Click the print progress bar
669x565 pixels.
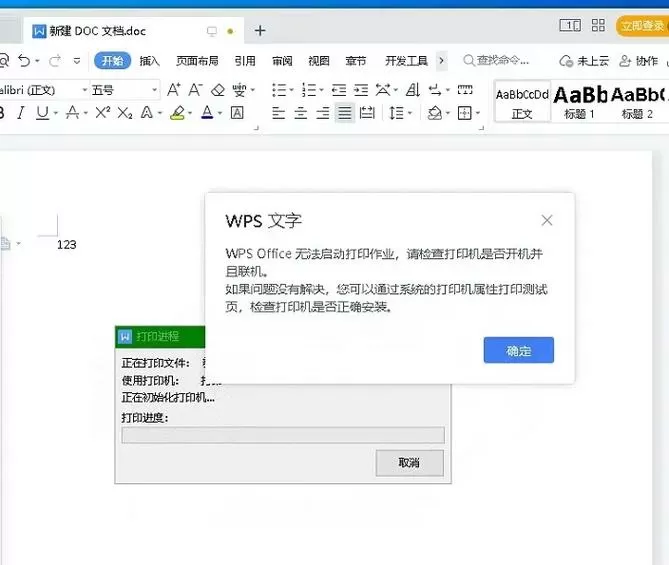[x=283, y=435]
